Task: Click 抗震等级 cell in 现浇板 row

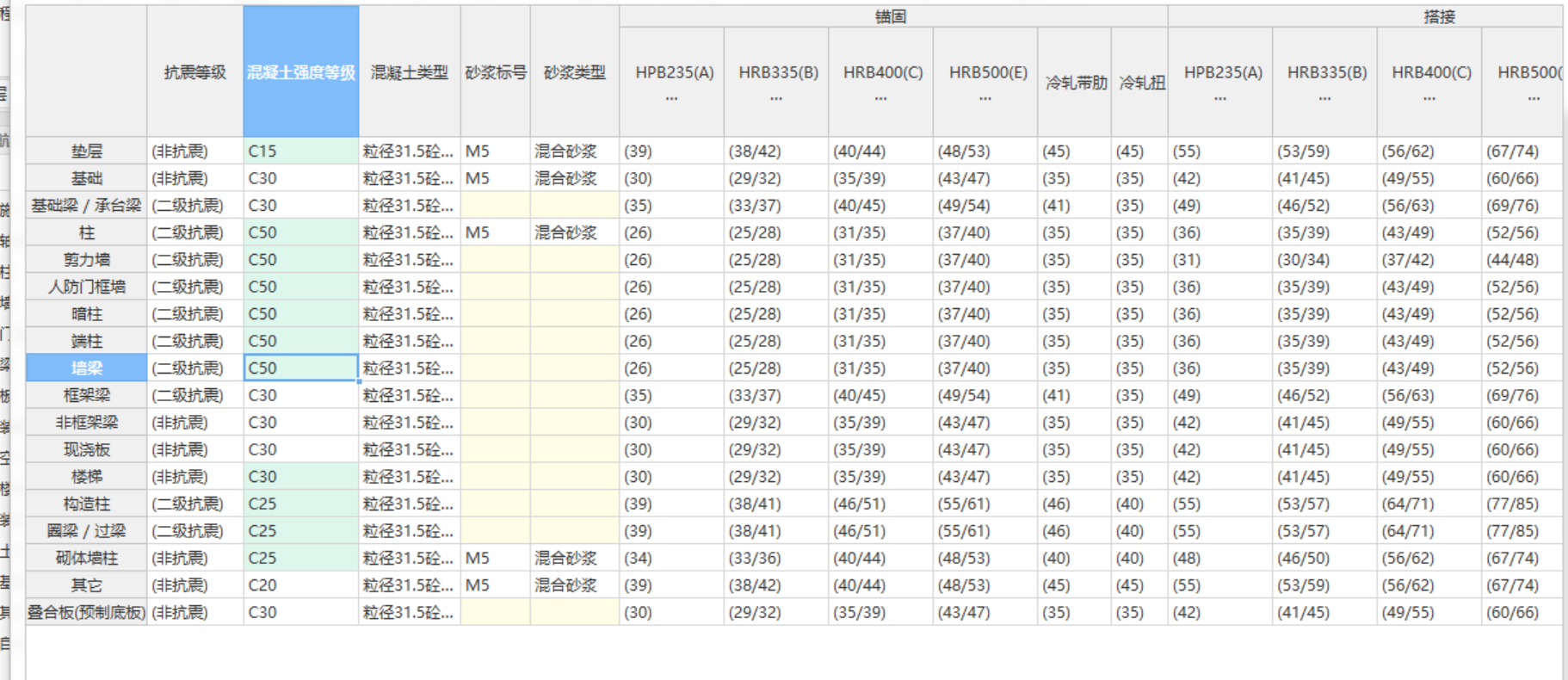Action: (x=195, y=449)
